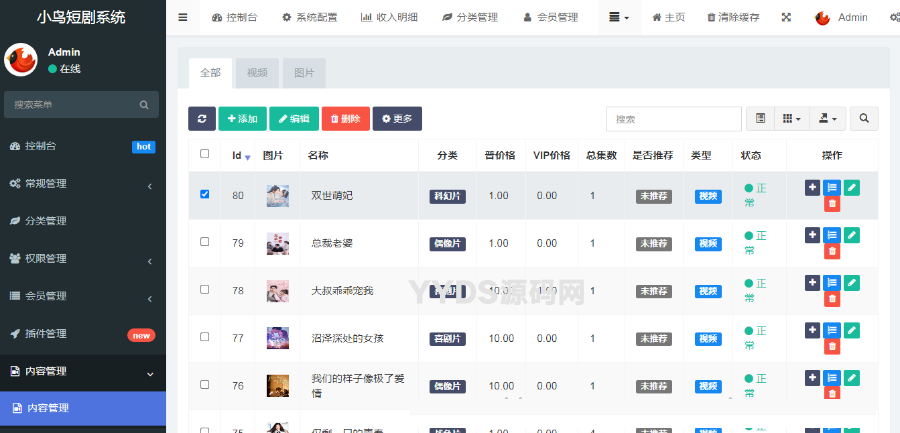Screen dimensions: 900x433
Task: Click the green 添加 button
Action: point(242,119)
